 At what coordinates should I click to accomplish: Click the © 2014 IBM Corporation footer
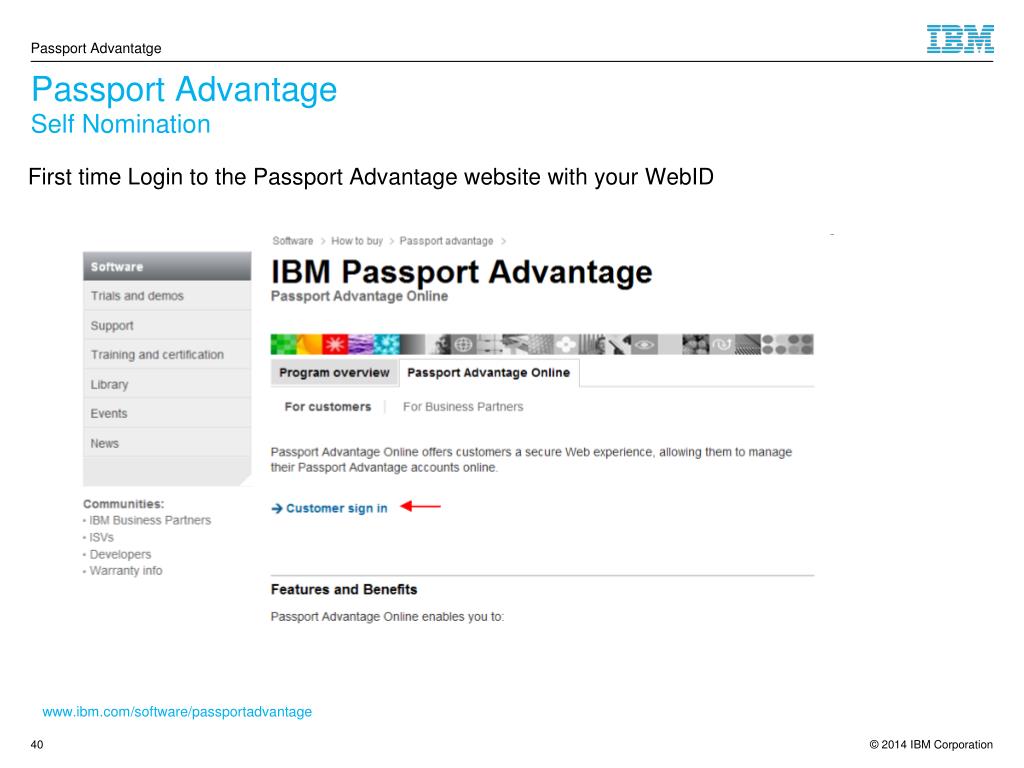tap(931, 744)
